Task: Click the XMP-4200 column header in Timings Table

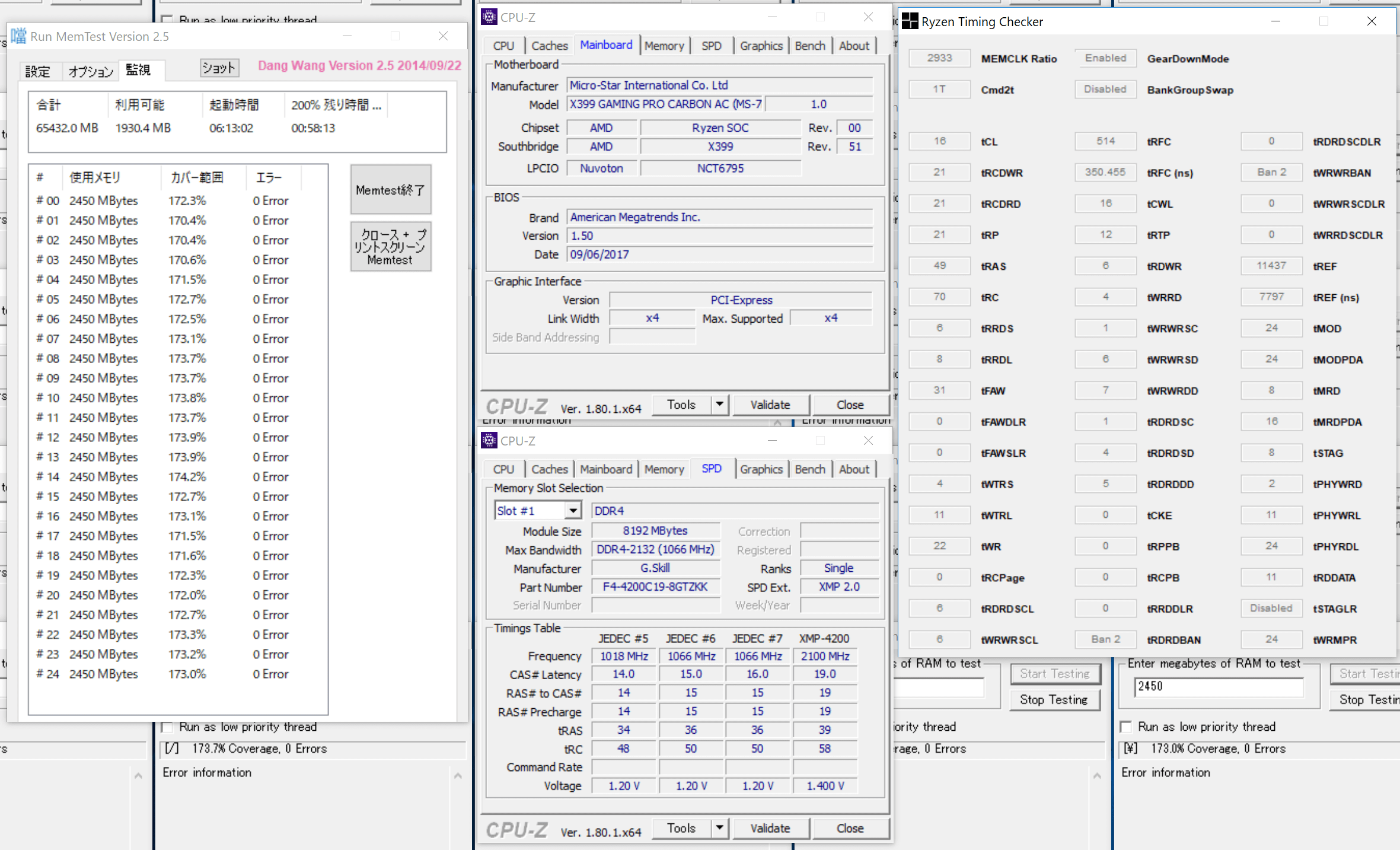Action: (x=824, y=638)
